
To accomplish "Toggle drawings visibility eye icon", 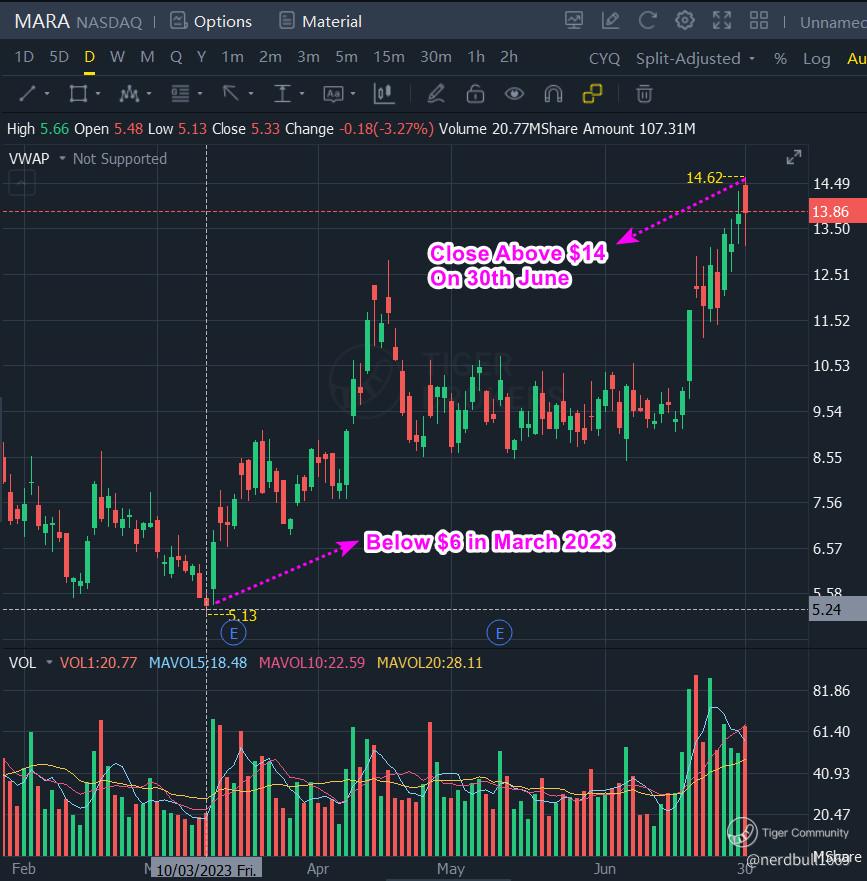I will click(514, 93).
